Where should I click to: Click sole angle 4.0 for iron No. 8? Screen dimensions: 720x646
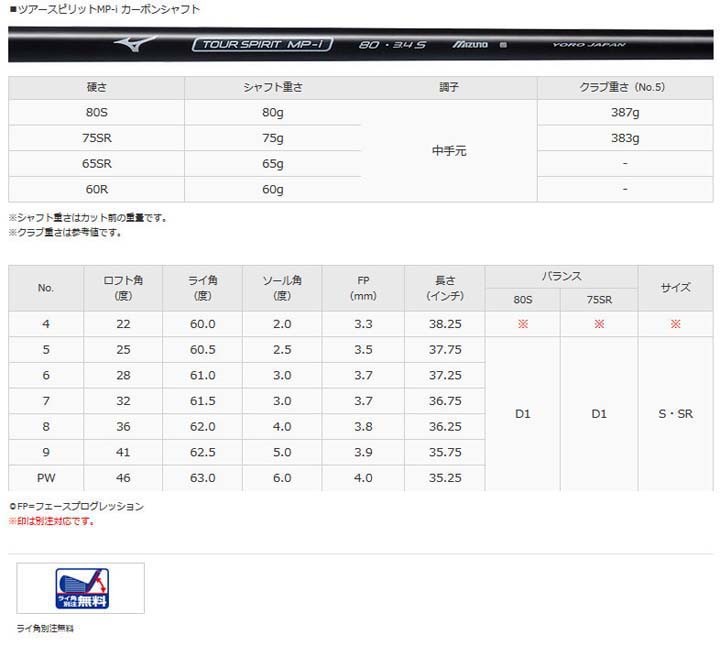point(282,427)
